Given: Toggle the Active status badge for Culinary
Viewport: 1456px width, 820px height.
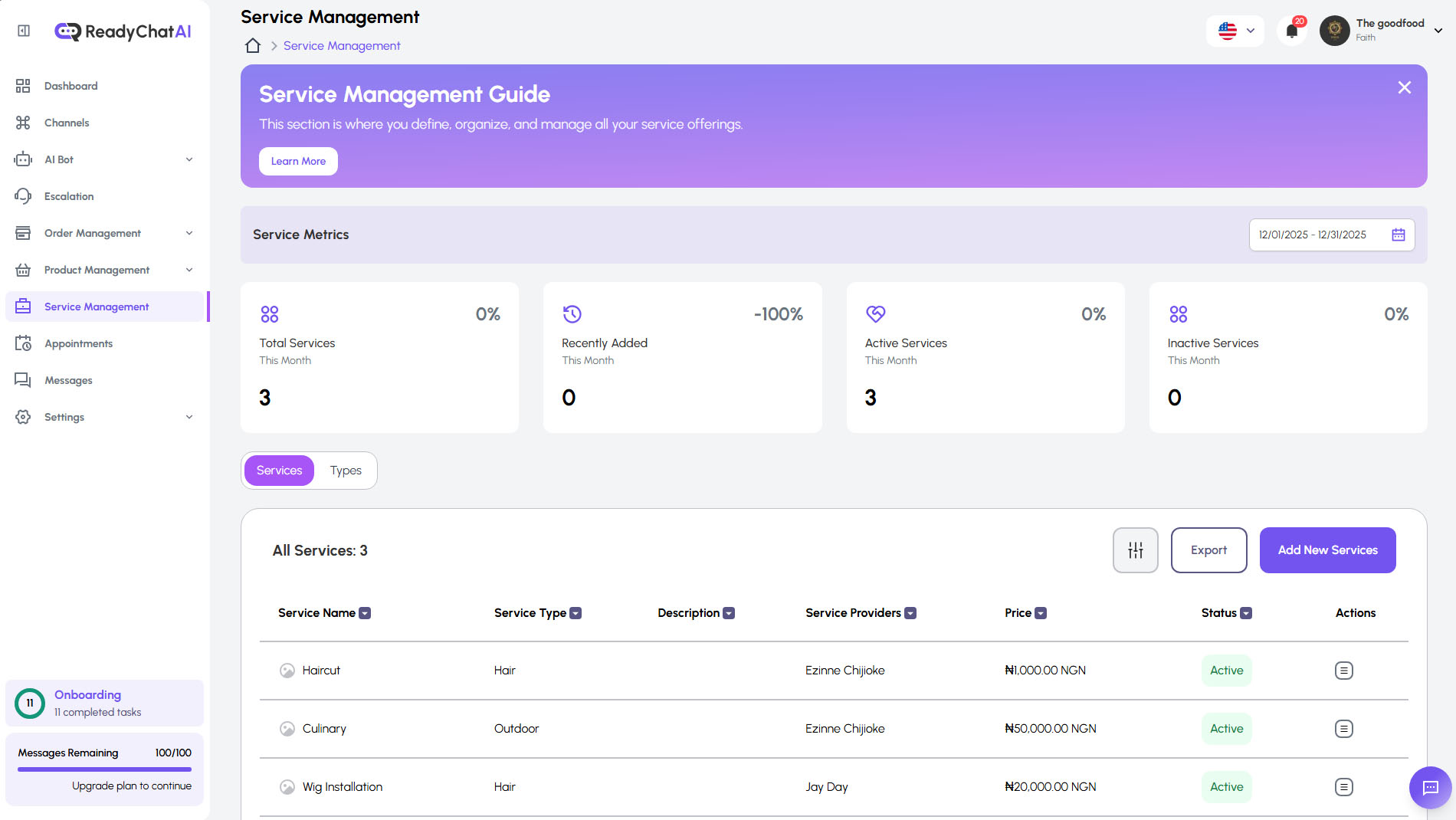Looking at the screenshot, I should (x=1226, y=729).
